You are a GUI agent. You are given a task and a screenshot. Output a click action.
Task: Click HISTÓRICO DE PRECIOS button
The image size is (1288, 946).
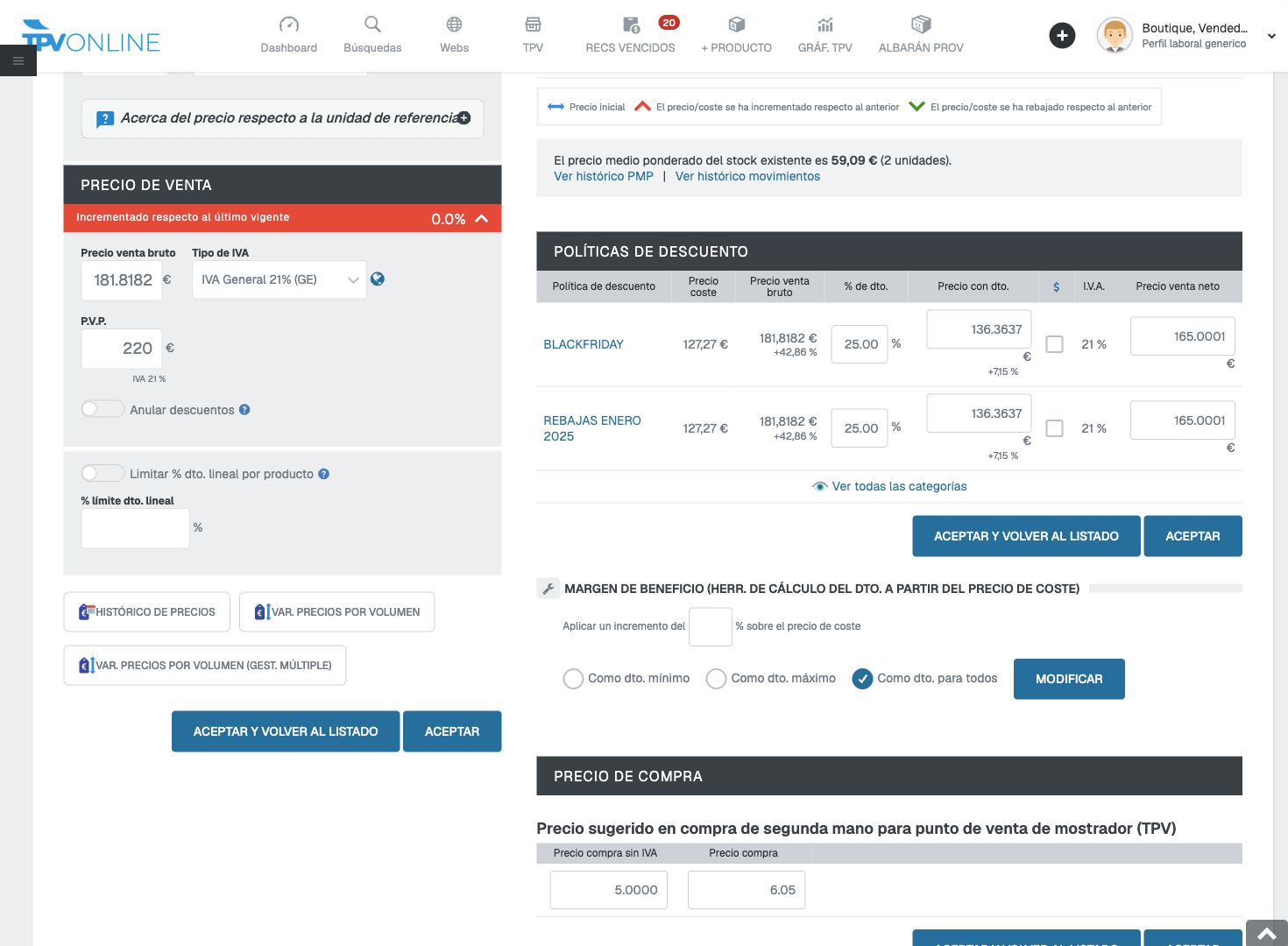coord(147,612)
